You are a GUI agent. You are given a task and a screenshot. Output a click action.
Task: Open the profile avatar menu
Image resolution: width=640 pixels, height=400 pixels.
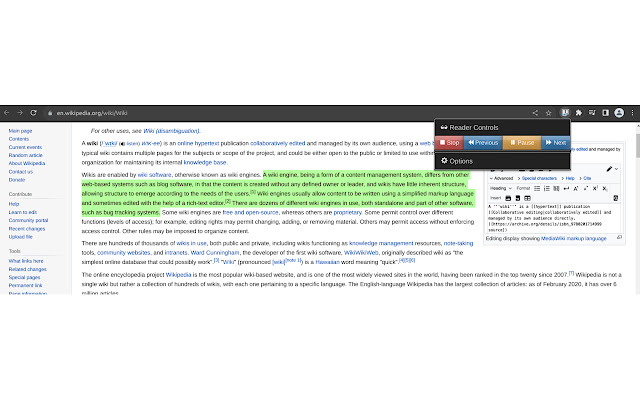point(619,113)
